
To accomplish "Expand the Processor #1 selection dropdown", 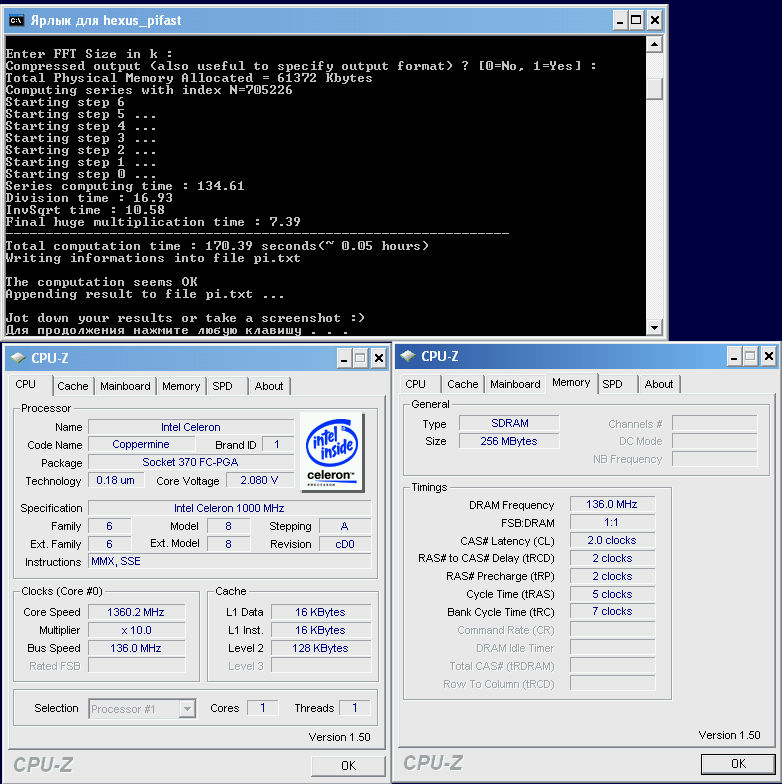I will (x=187, y=708).
